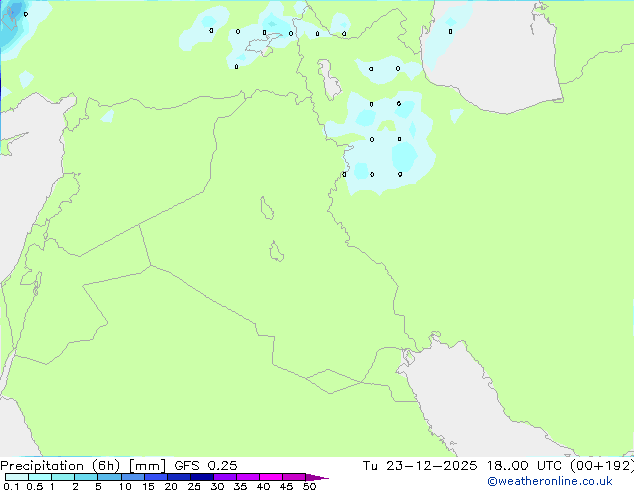Click the 35–40 mm violet legend swatch

coord(248,477)
